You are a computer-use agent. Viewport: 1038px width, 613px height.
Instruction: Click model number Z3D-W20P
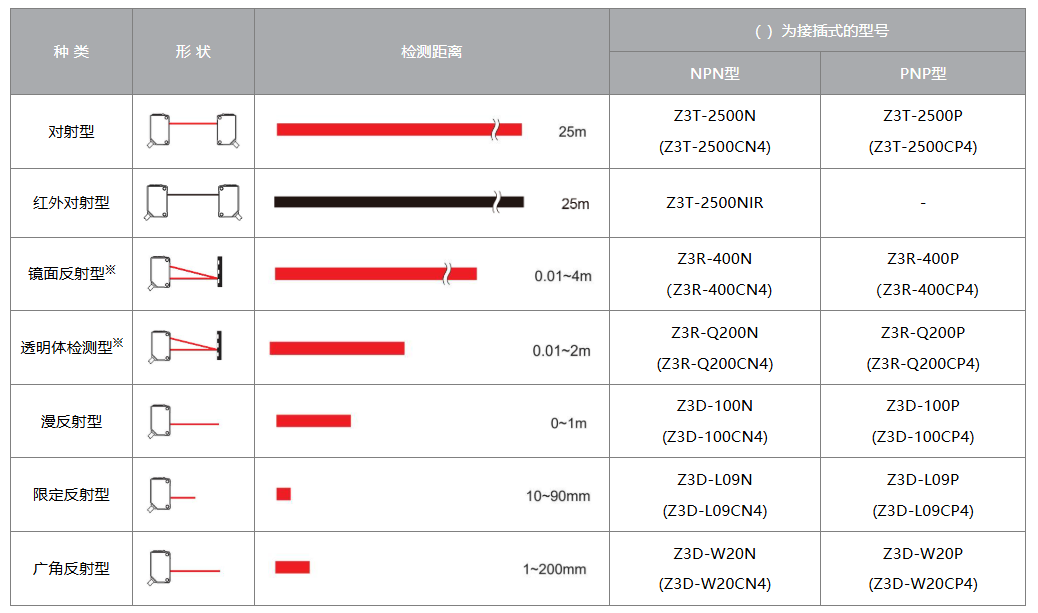(922, 553)
